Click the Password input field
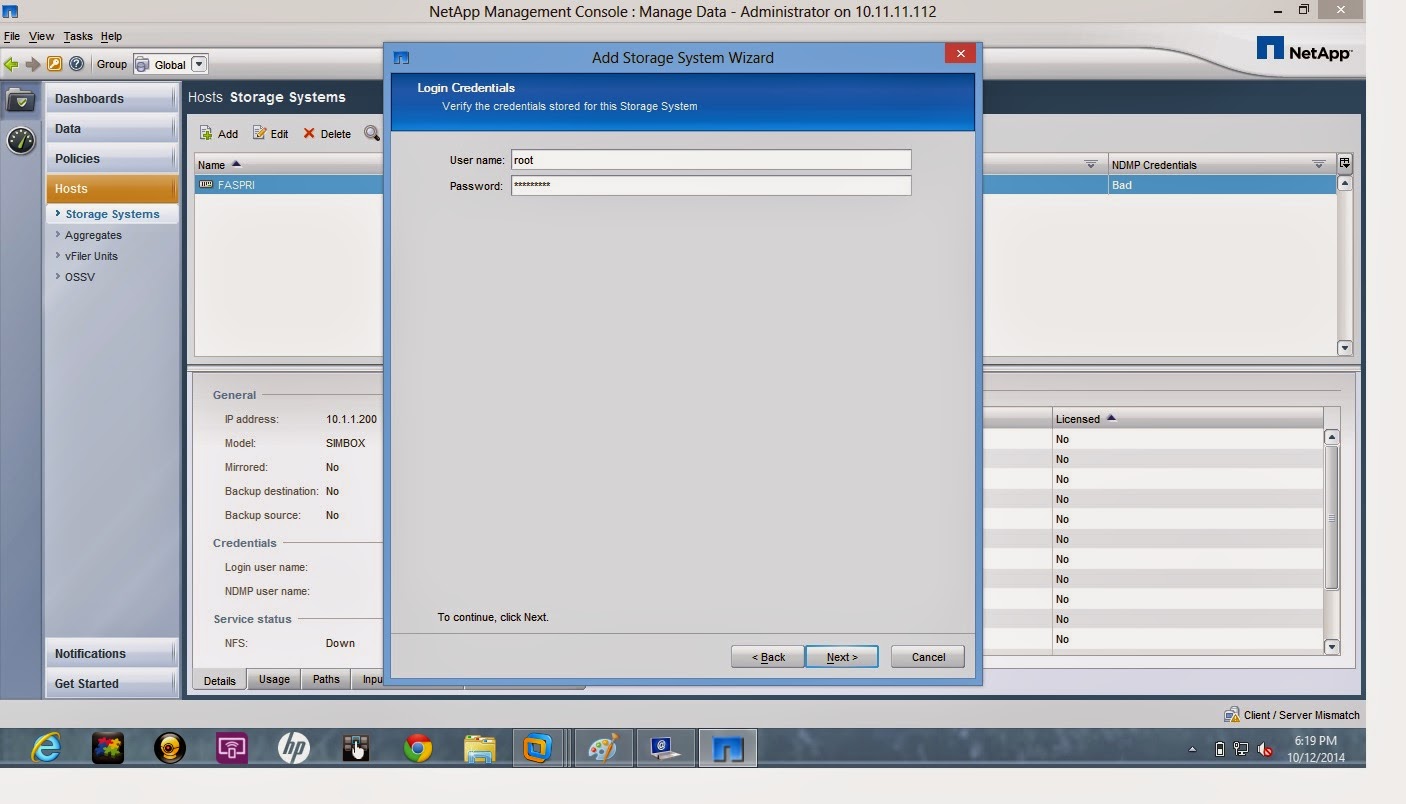Image resolution: width=1406 pixels, height=804 pixels. 710,185
